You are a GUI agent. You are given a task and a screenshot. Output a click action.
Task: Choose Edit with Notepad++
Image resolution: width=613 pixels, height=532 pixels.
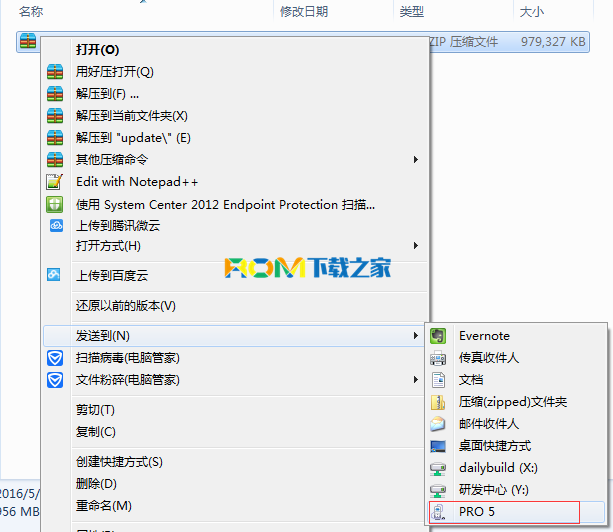137,182
